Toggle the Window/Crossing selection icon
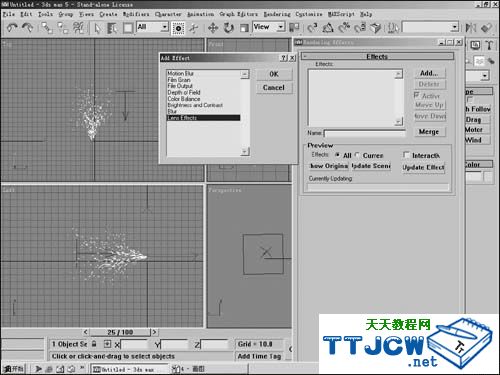 (x=178, y=28)
